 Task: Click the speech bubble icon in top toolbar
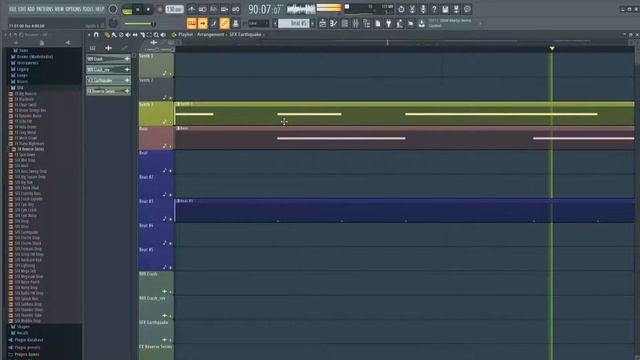pos(467,9)
